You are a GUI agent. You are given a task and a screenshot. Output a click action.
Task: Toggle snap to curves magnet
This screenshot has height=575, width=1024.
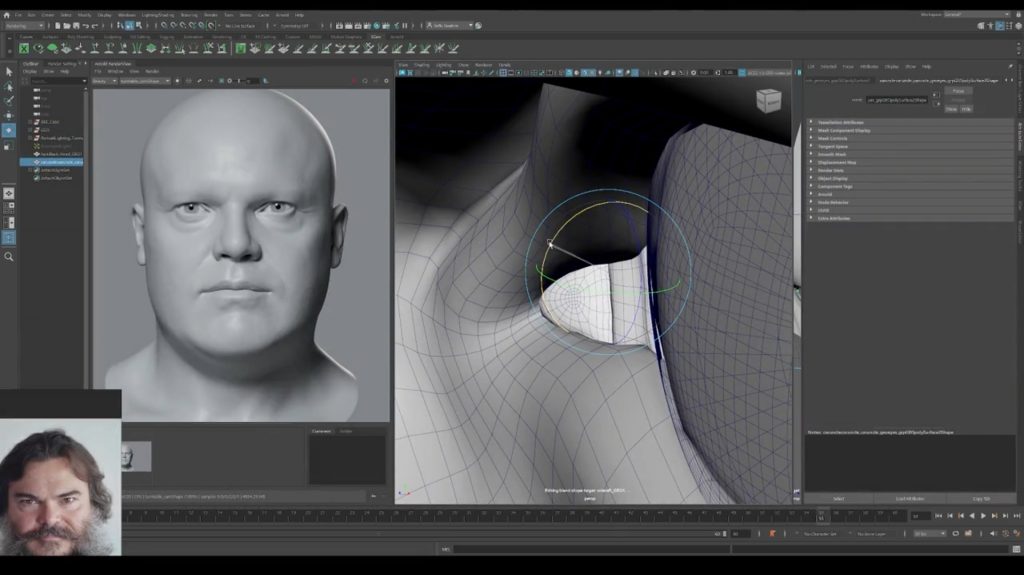point(173,25)
